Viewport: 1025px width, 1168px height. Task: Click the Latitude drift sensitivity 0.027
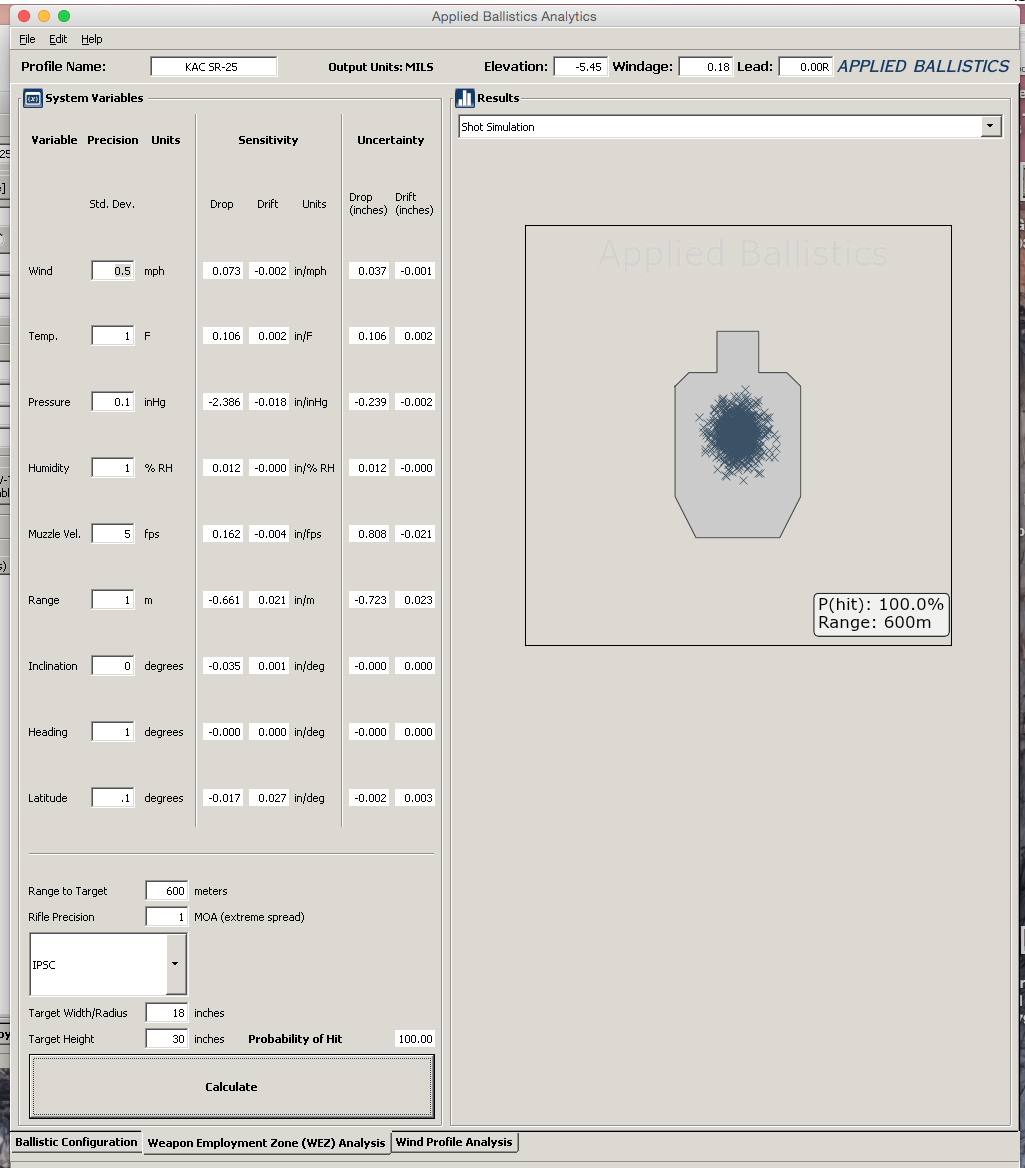click(269, 798)
